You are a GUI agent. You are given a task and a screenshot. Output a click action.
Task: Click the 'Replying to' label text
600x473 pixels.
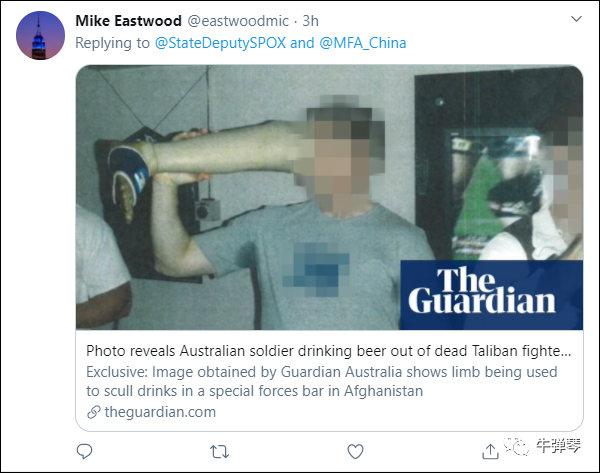click(112, 43)
